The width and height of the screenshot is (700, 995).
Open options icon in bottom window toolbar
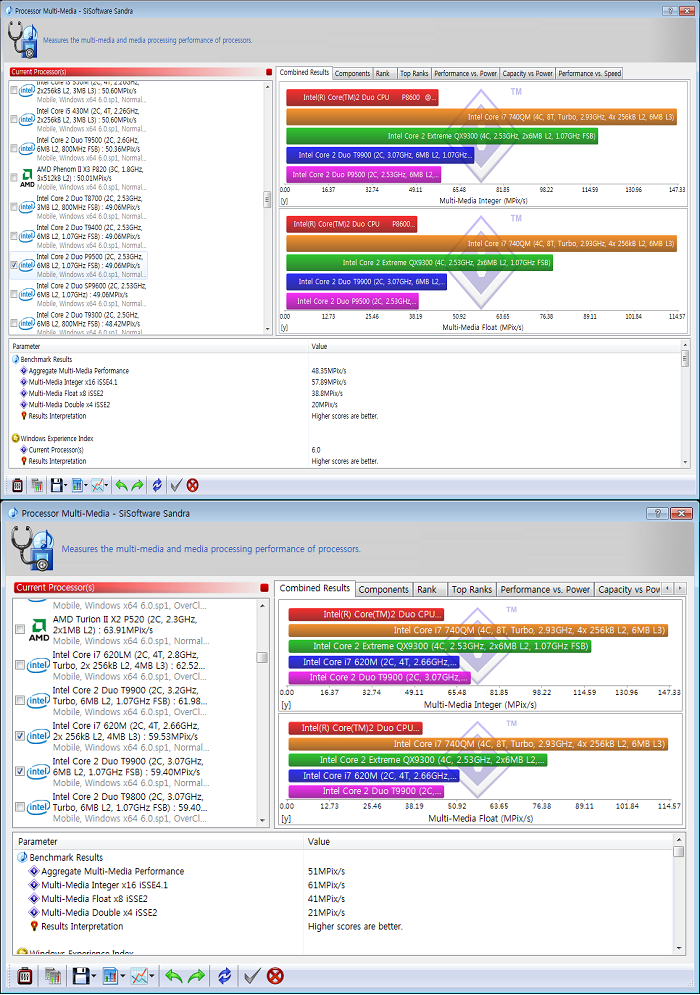point(25,975)
